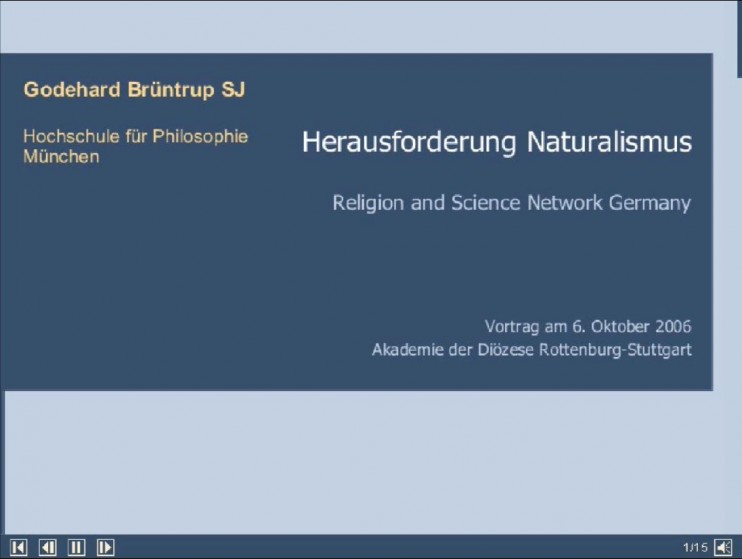Mute audio with the speaker icon
Image resolution: width=742 pixels, height=559 pixels.
click(723, 548)
